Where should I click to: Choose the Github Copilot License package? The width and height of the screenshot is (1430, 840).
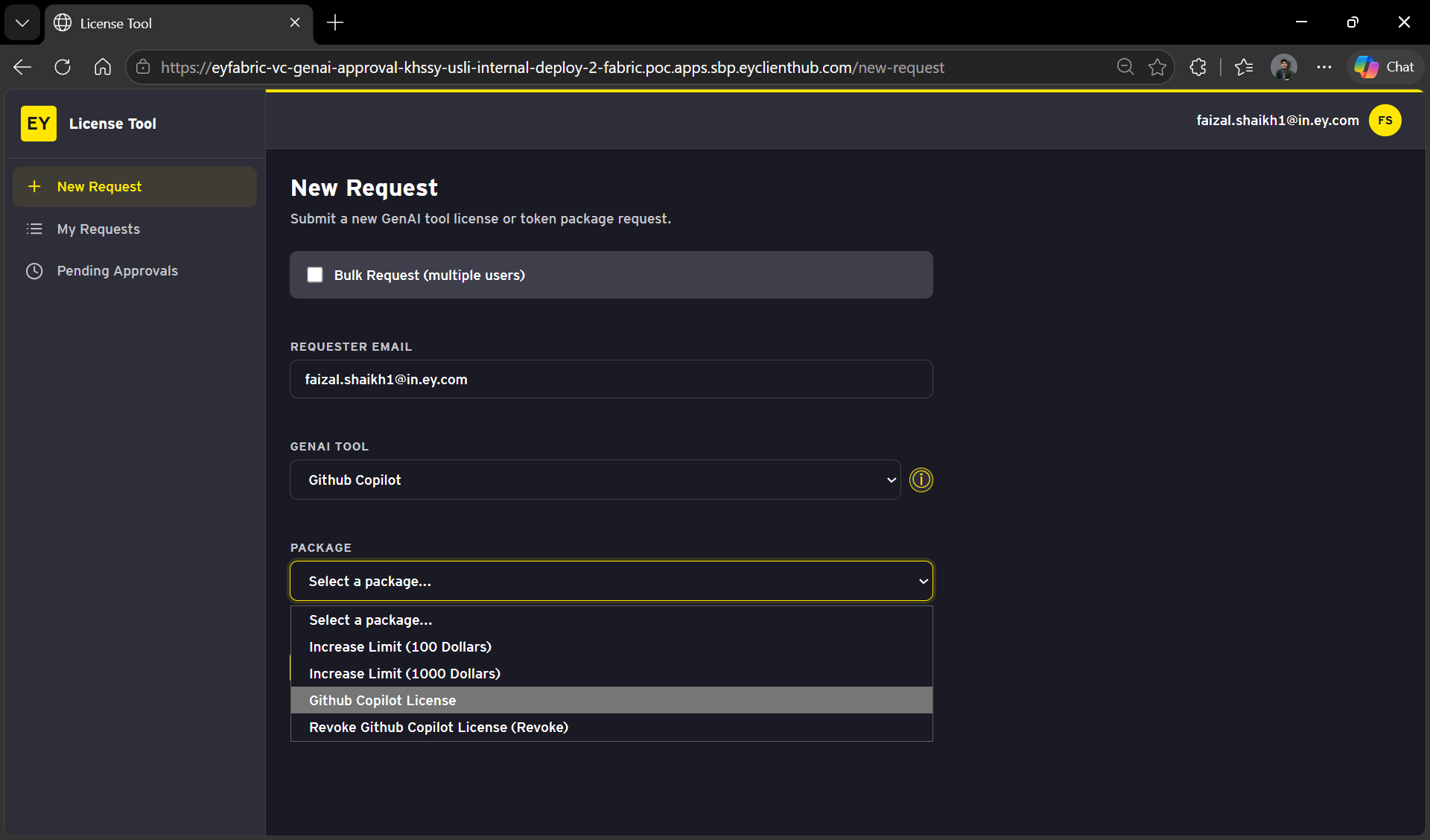pyautogui.click(x=611, y=700)
